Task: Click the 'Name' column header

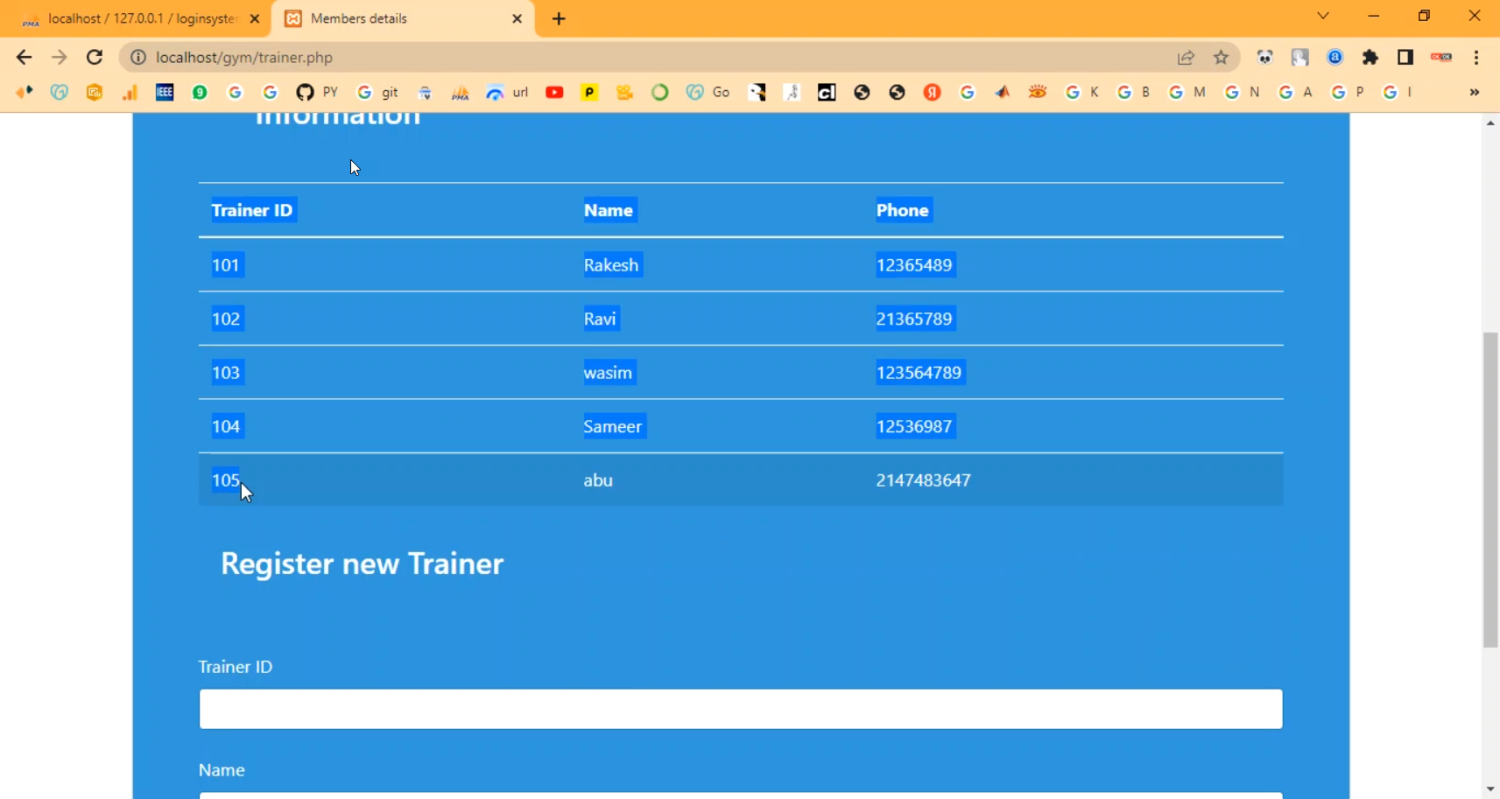Action: pyautogui.click(x=608, y=210)
